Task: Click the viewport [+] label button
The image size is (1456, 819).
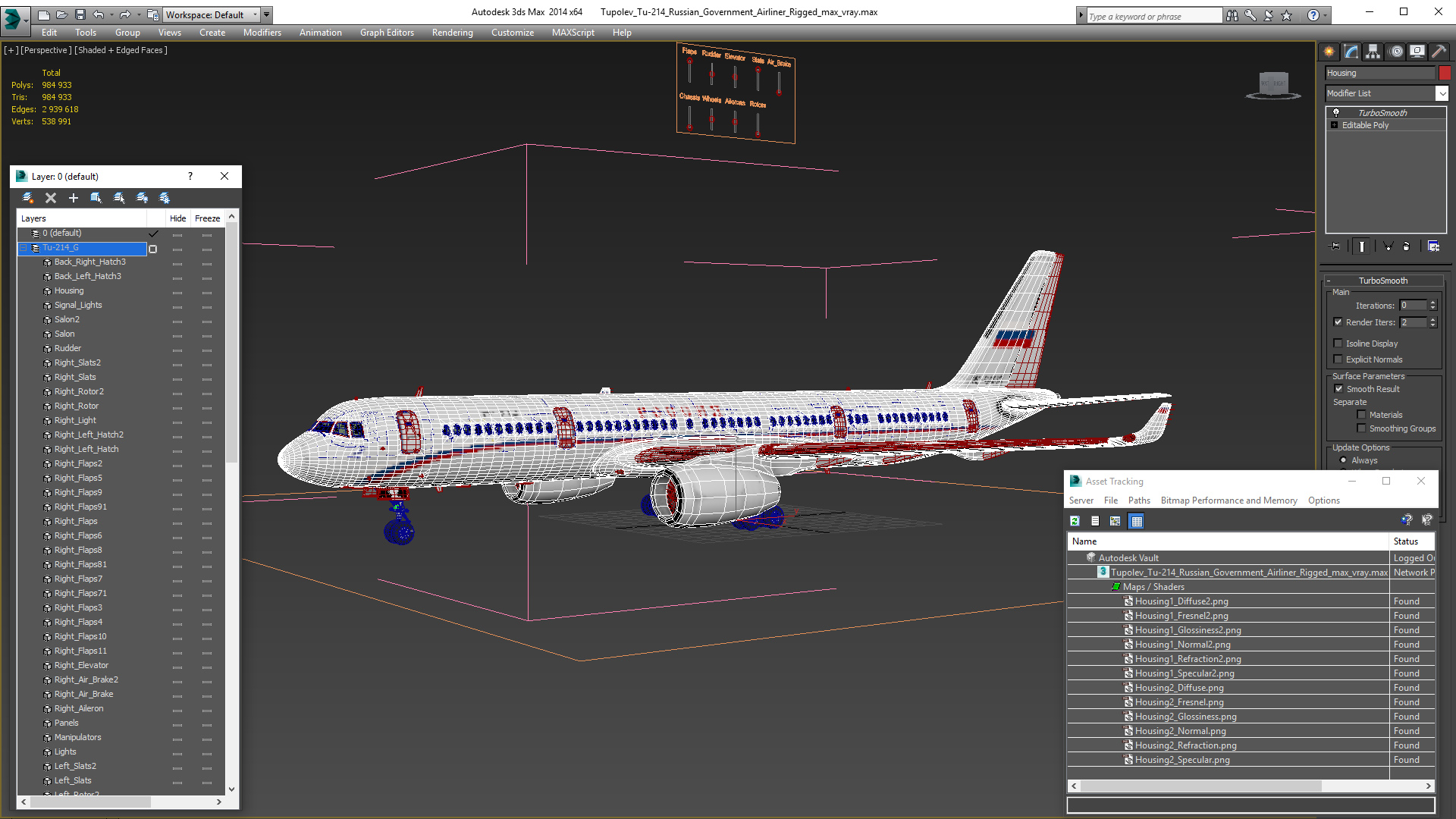Action: point(11,50)
